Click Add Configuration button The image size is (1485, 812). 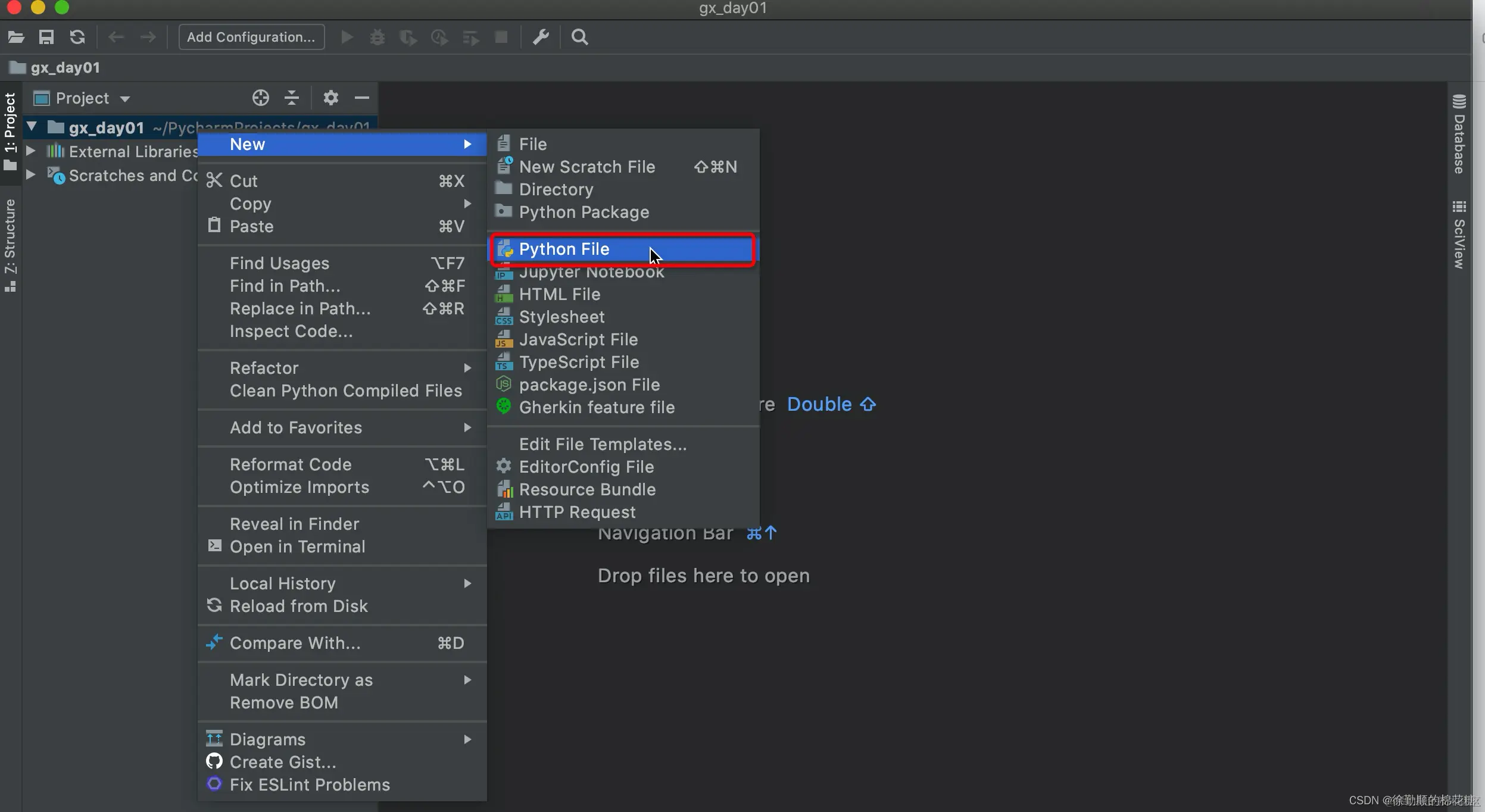(x=251, y=37)
